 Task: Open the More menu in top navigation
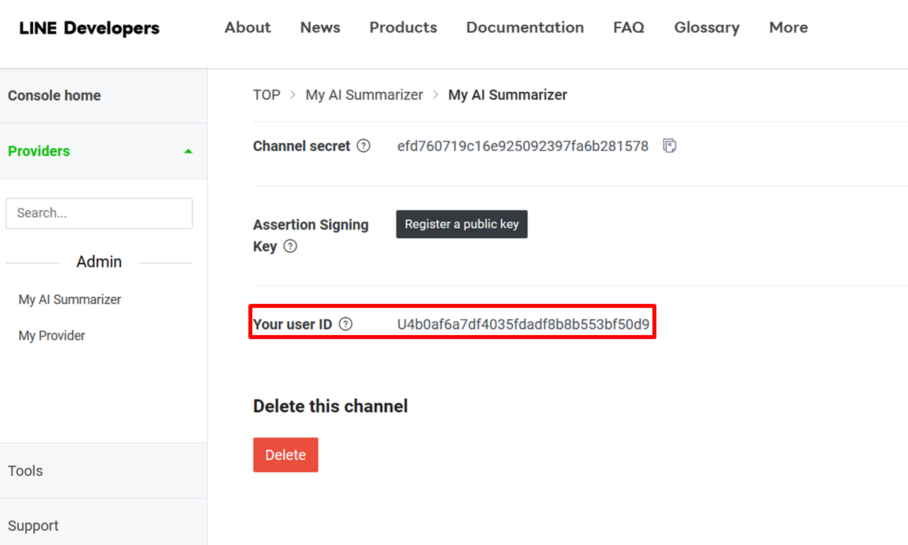788,28
